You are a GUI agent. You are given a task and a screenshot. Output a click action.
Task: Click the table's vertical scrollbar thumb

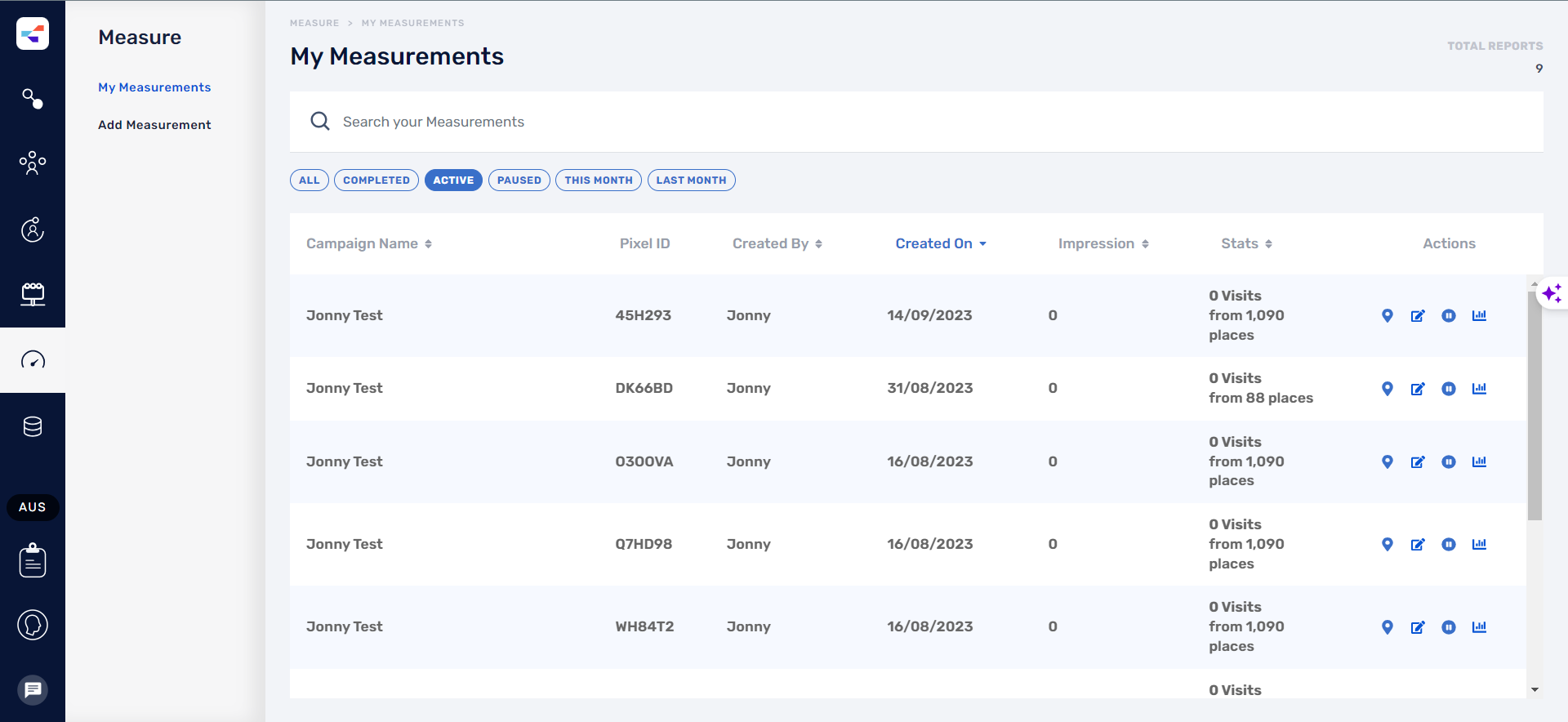(x=1535, y=405)
